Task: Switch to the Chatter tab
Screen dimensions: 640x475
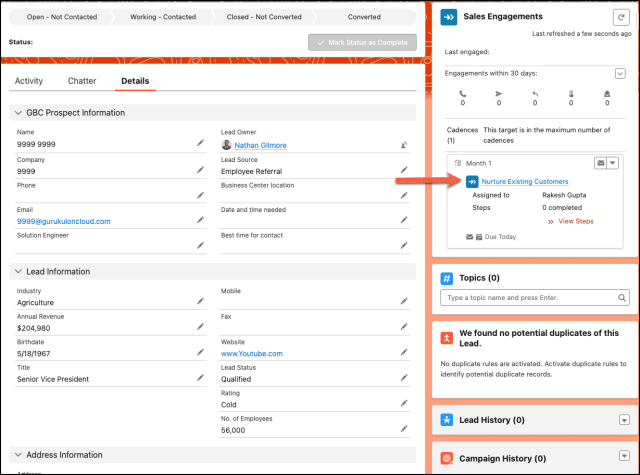Action: [x=82, y=80]
